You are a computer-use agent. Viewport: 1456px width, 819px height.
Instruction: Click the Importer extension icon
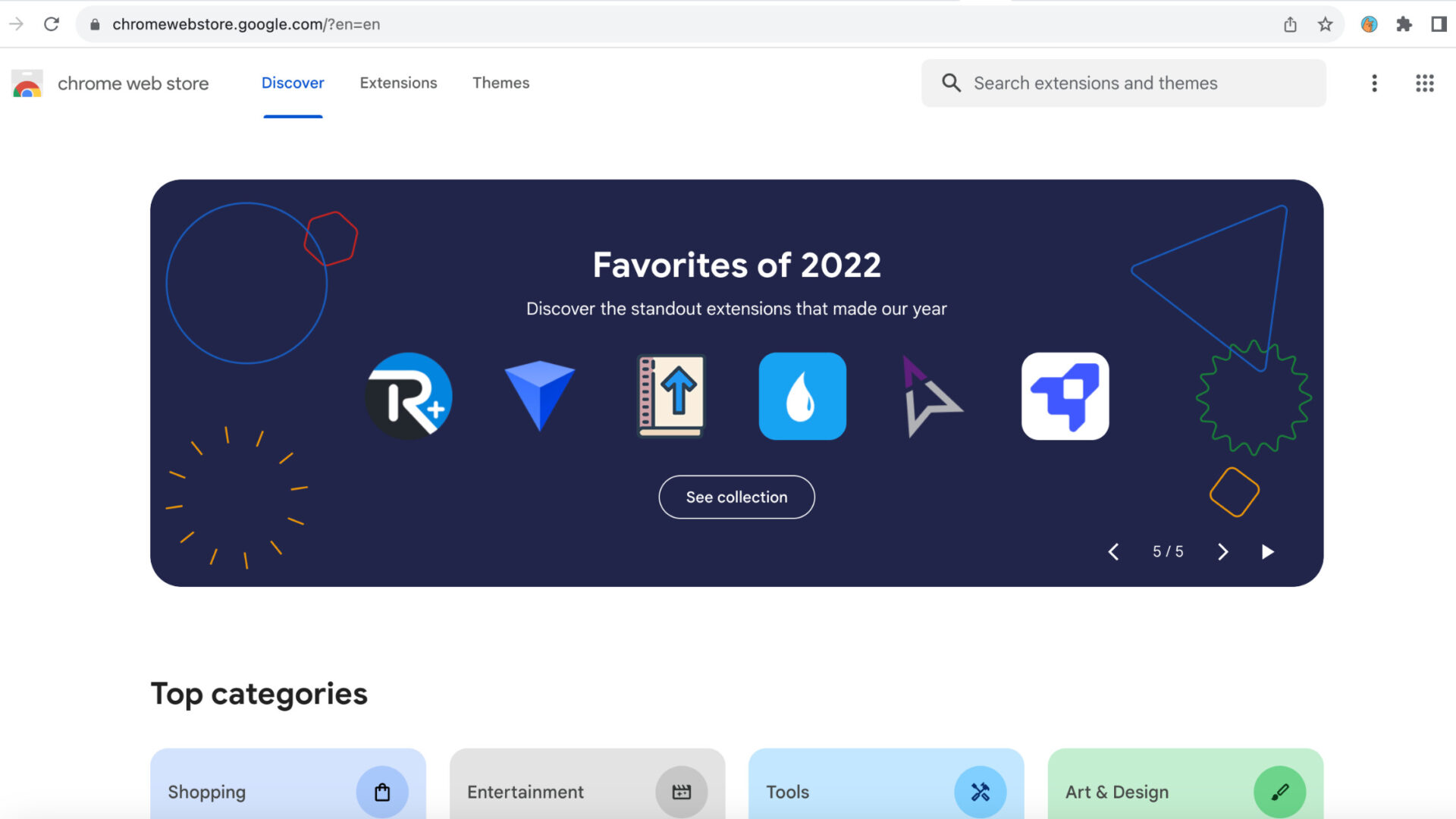tap(671, 396)
